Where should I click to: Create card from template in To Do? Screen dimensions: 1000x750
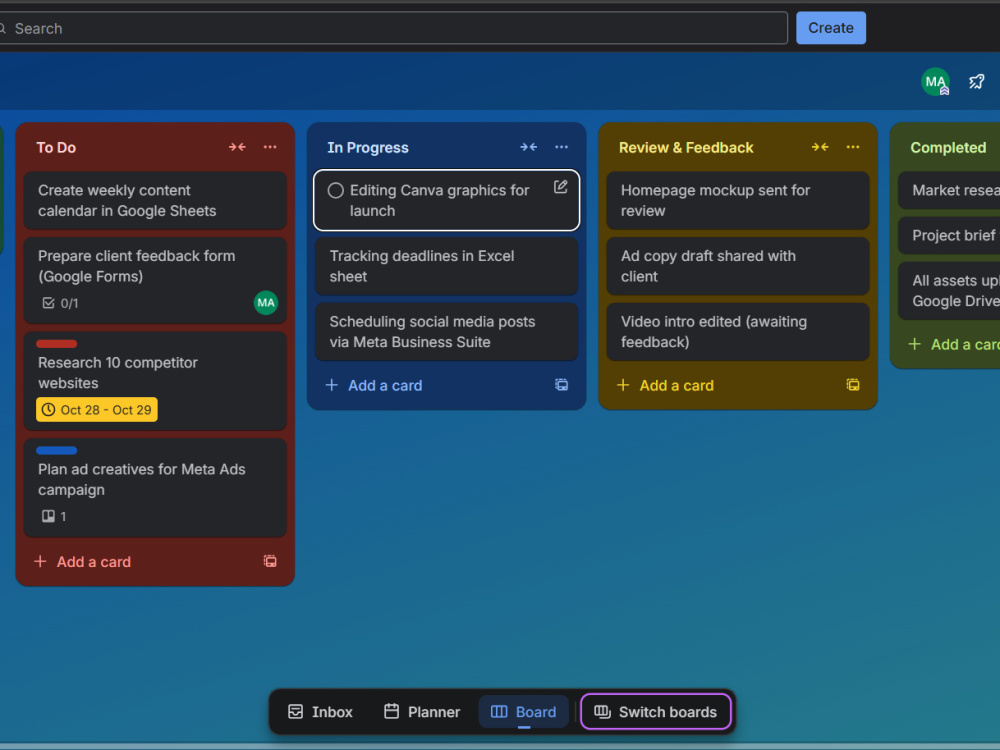coord(270,561)
